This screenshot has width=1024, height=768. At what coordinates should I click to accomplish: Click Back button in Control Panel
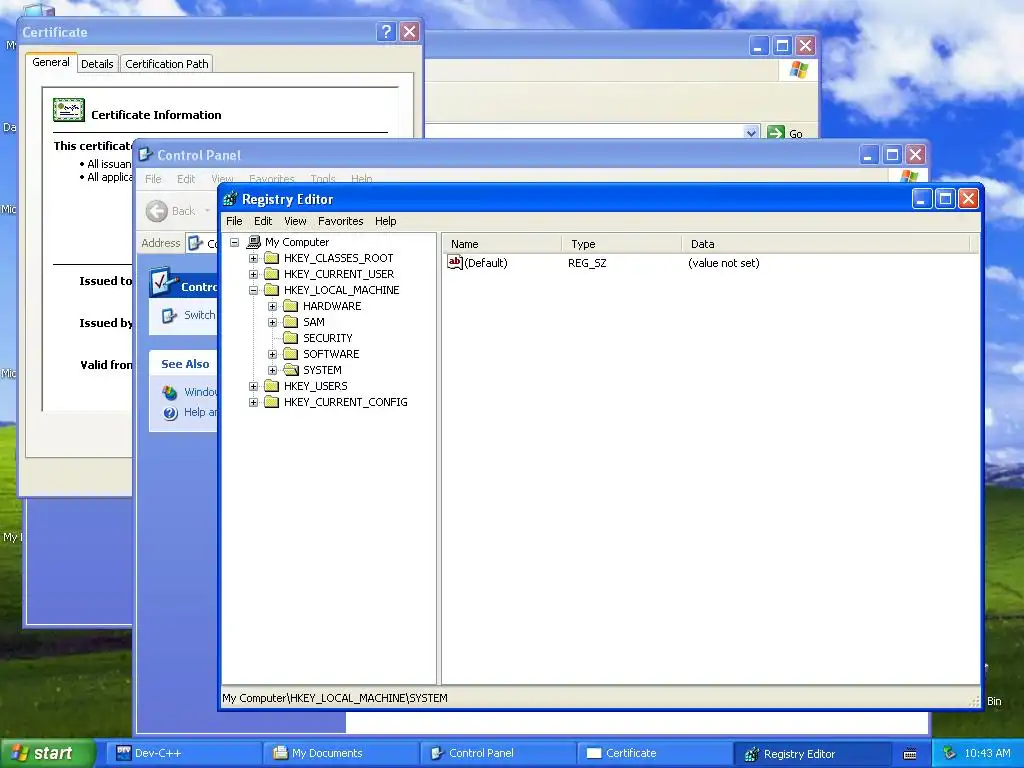[x=171, y=211]
